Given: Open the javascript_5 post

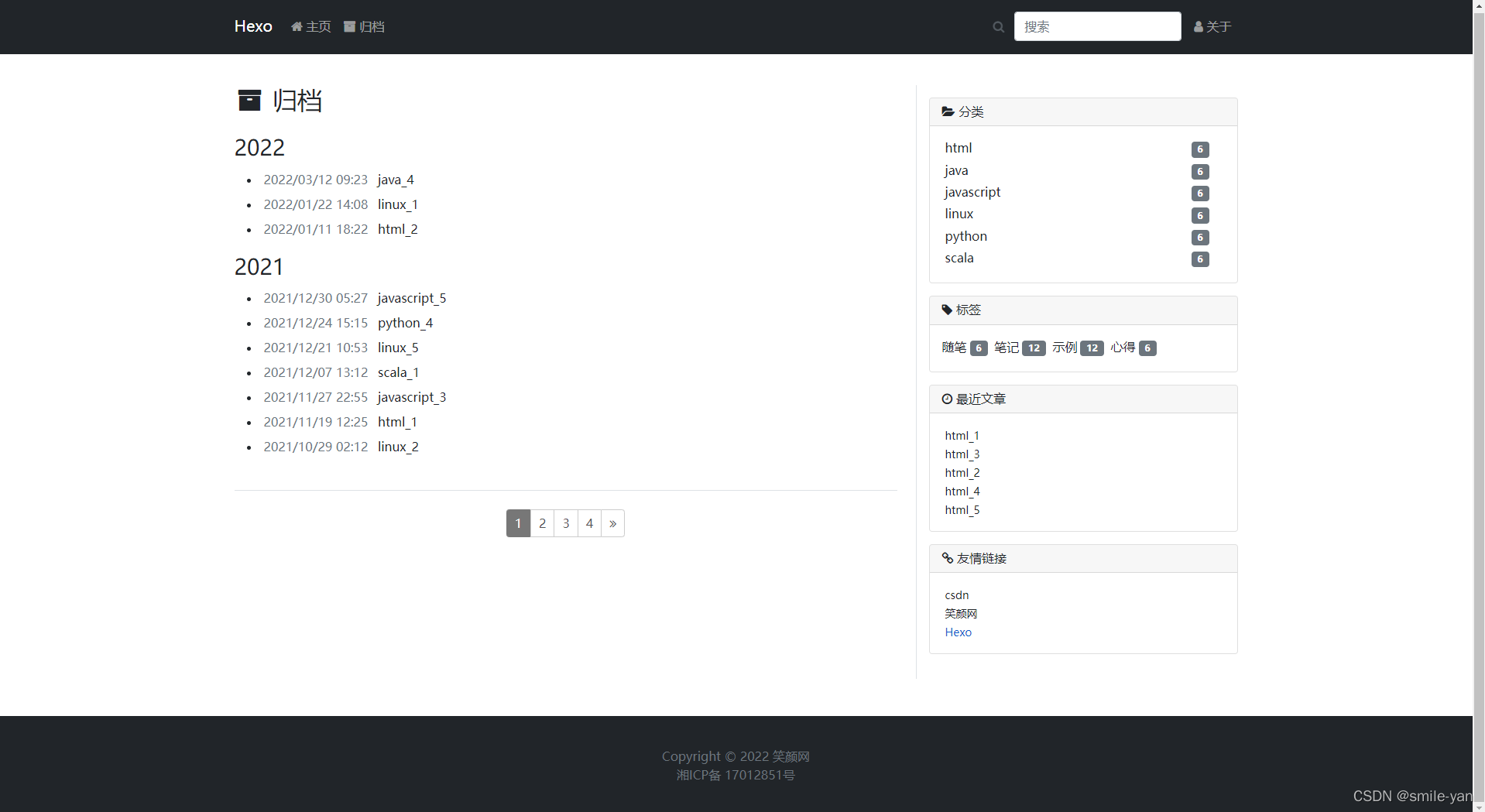Looking at the screenshot, I should pos(412,298).
